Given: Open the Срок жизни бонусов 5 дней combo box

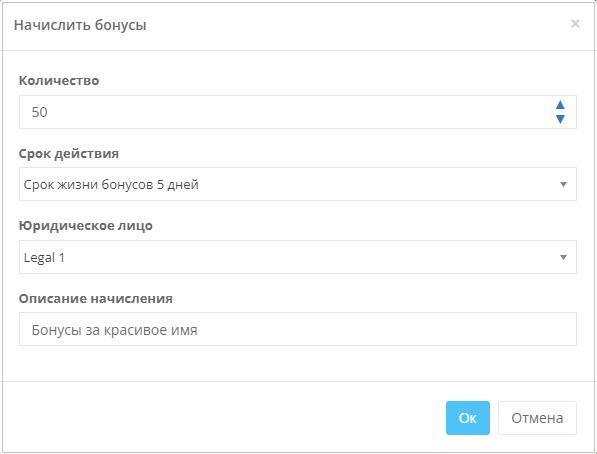Looking at the screenshot, I should tap(298, 184).
